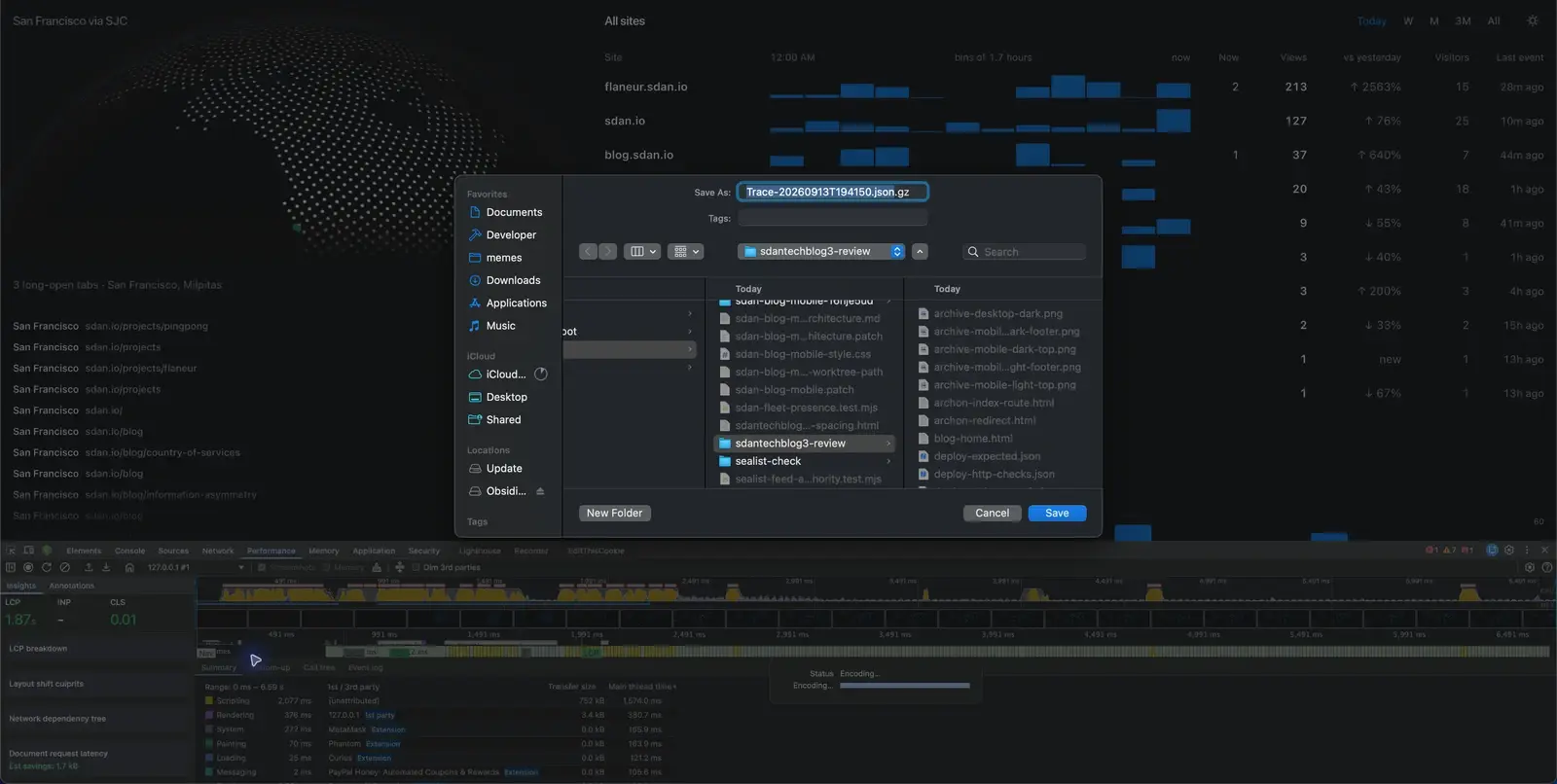Click Cancel in the dialog
Viewport: 1557px width, 784px height.
pyautogui.click(x=993, y=513)
